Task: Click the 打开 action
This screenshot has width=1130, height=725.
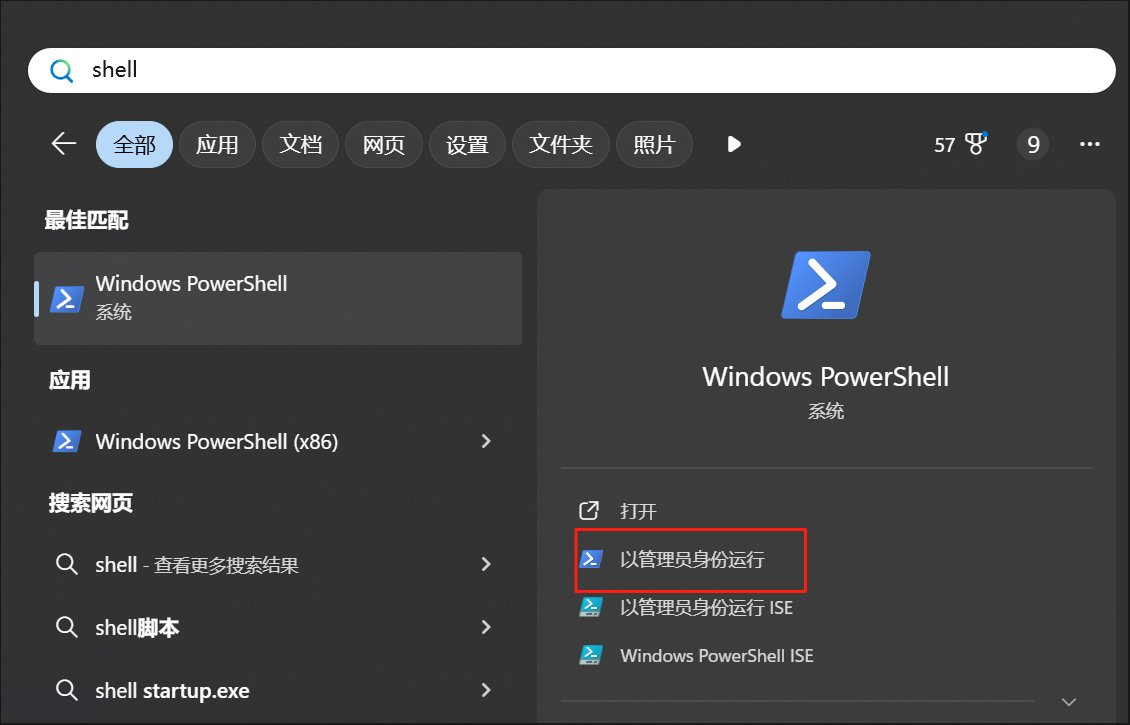Action: (639, 511)
